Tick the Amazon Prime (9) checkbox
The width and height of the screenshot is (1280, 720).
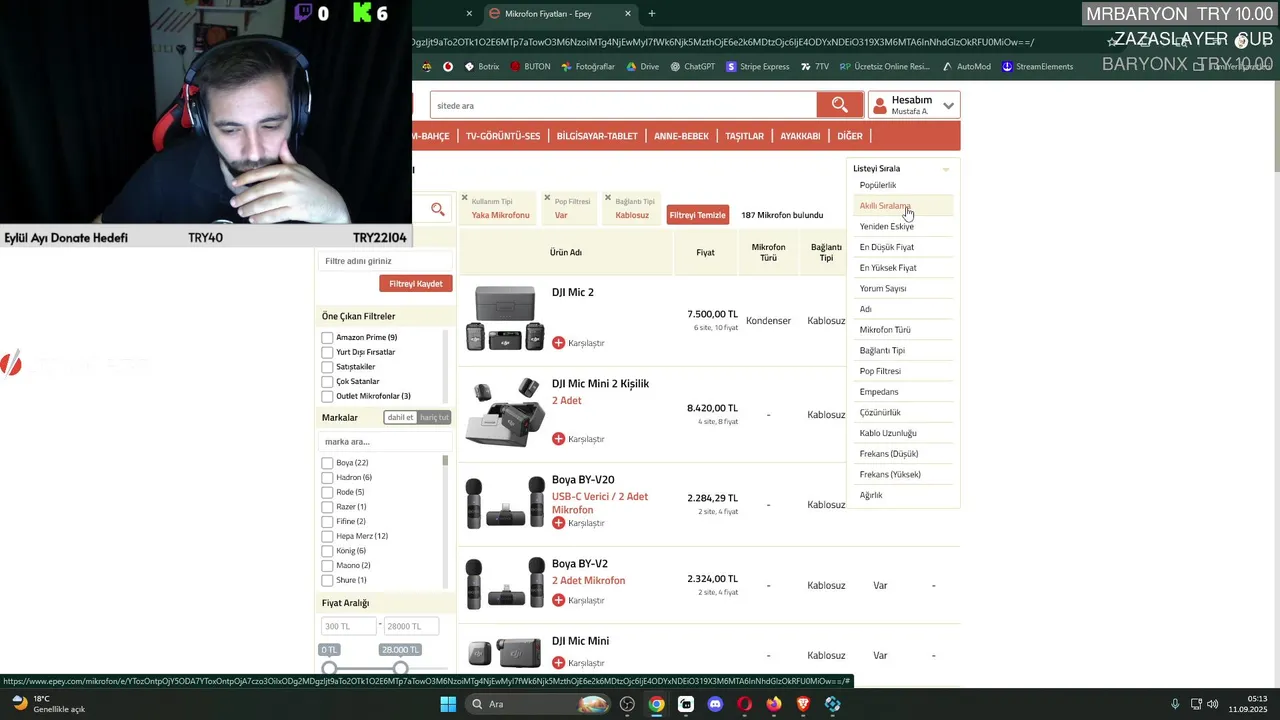pos(327,338)
